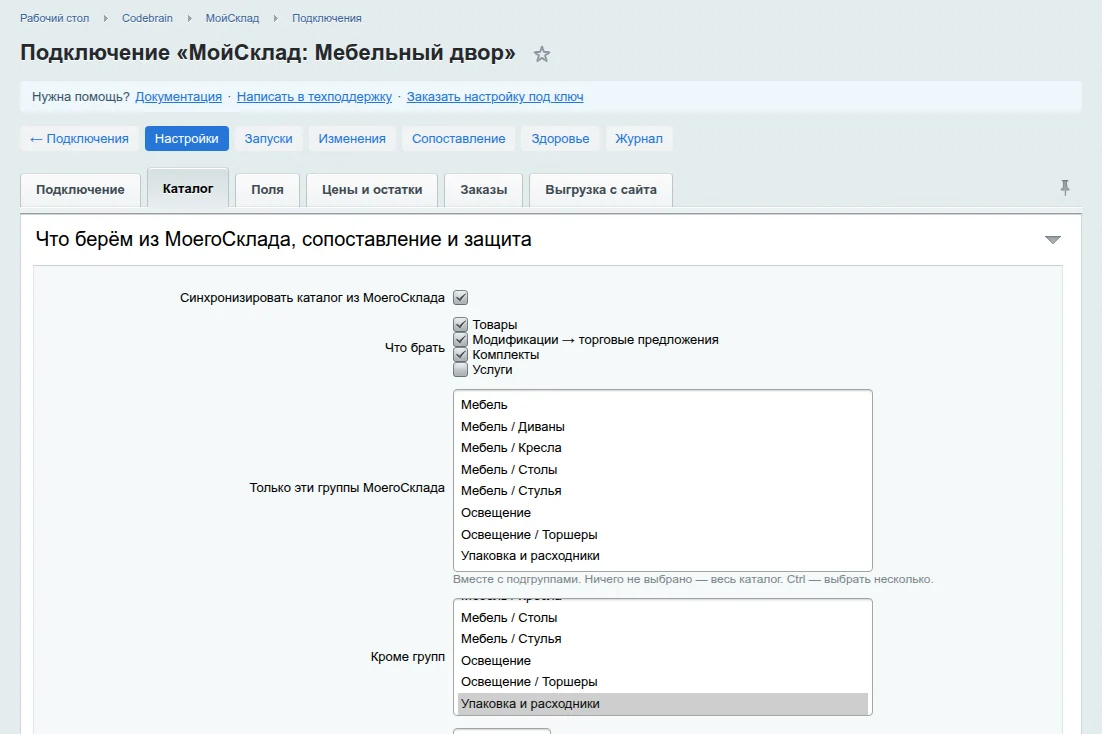
Task: Click «Написать в техподдержку» link
Action: coord(314,97)
